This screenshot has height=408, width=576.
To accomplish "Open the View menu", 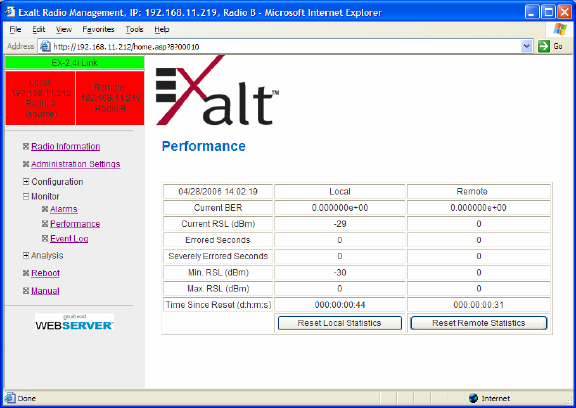I will (64, 29).
